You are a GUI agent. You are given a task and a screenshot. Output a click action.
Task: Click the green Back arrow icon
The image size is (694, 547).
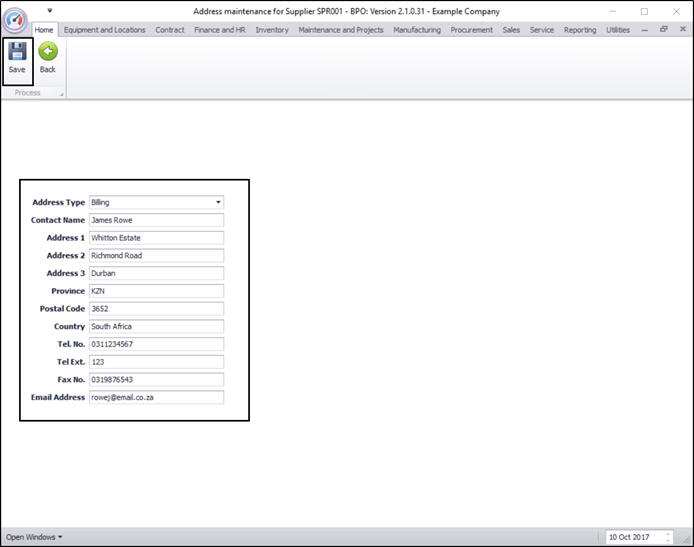coord(48,51)
